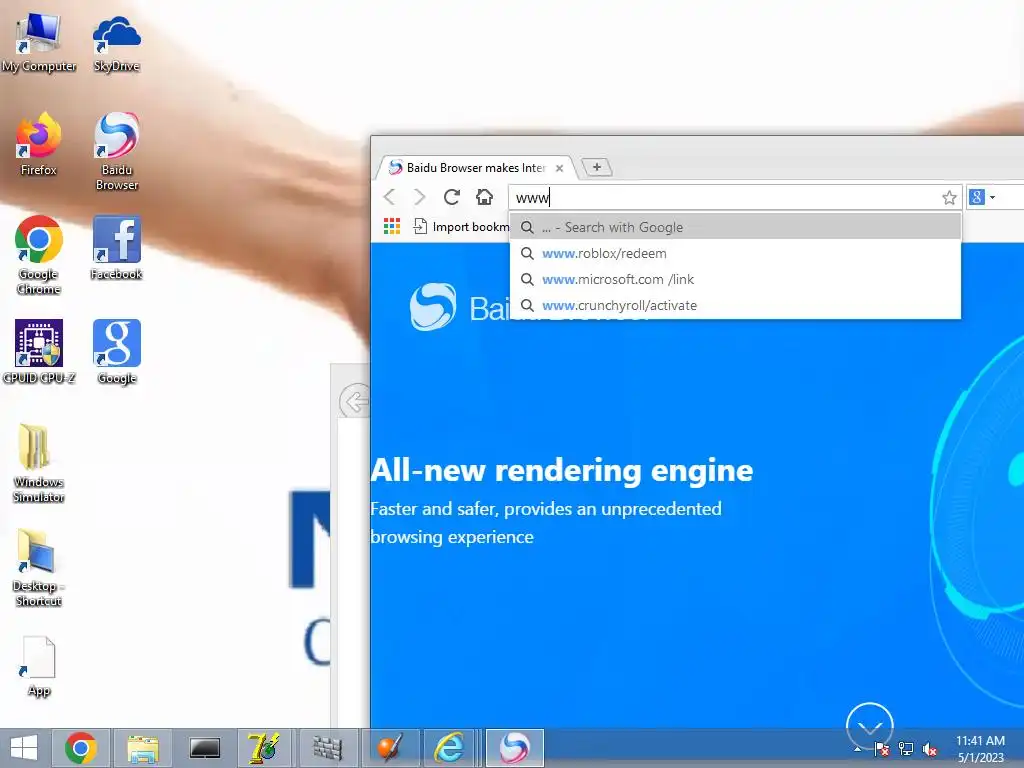Screen dimensions: 1024x768
Task: Close the Baidu Browser tab
Action: tap(560, 168)
